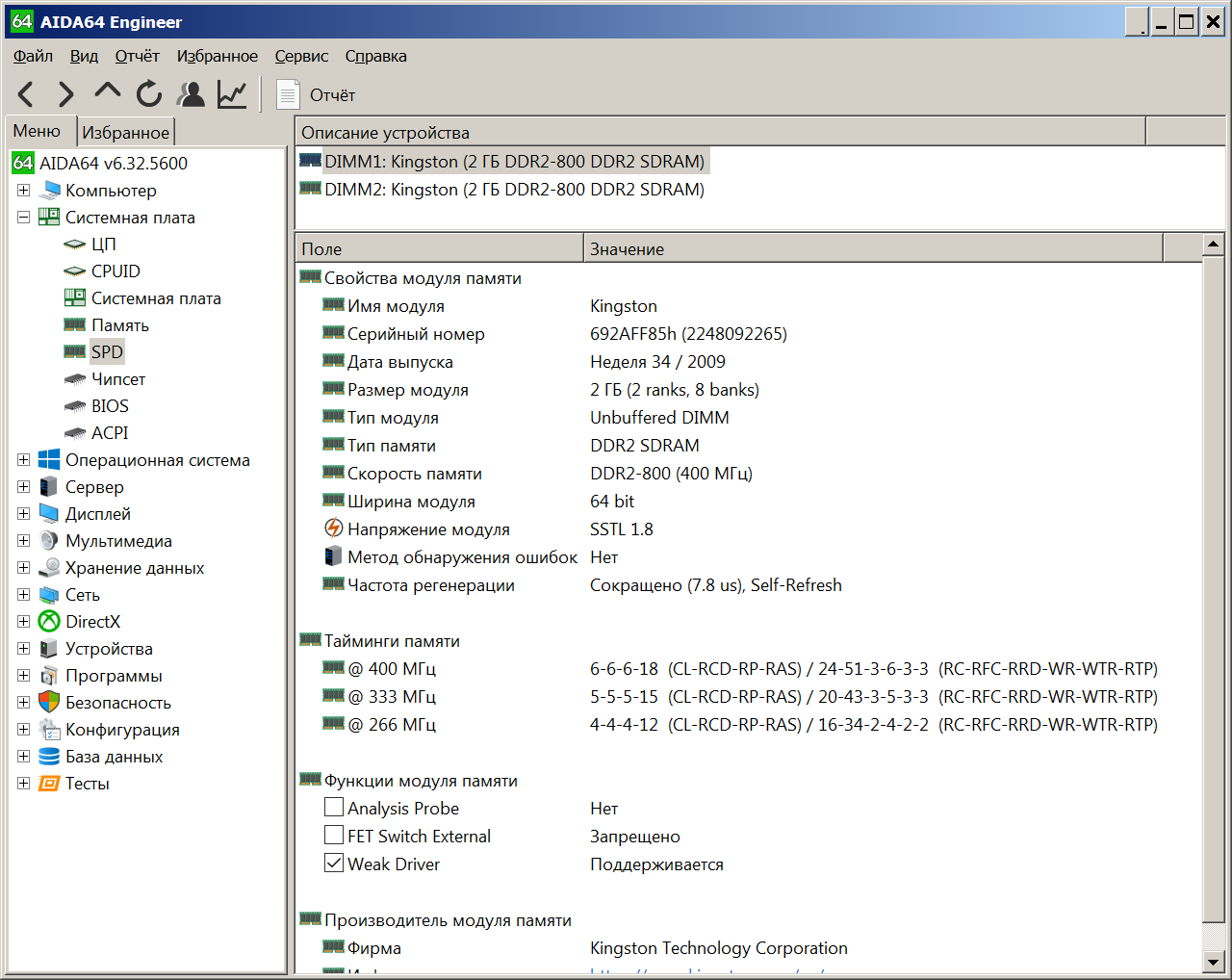Image resolution: width=1232 pixels, height=980 pixels.
Task: Click the База данных database icon
Action: [x=49, y=757]
